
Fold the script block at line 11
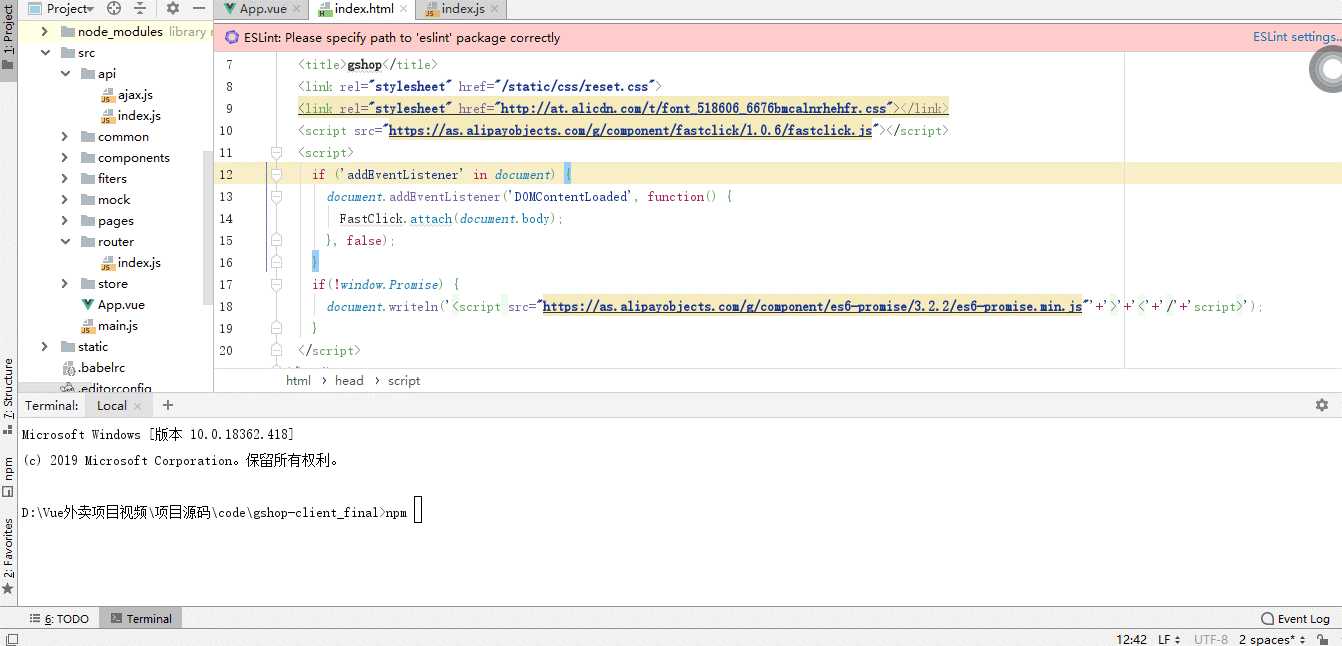click(276, 153)
